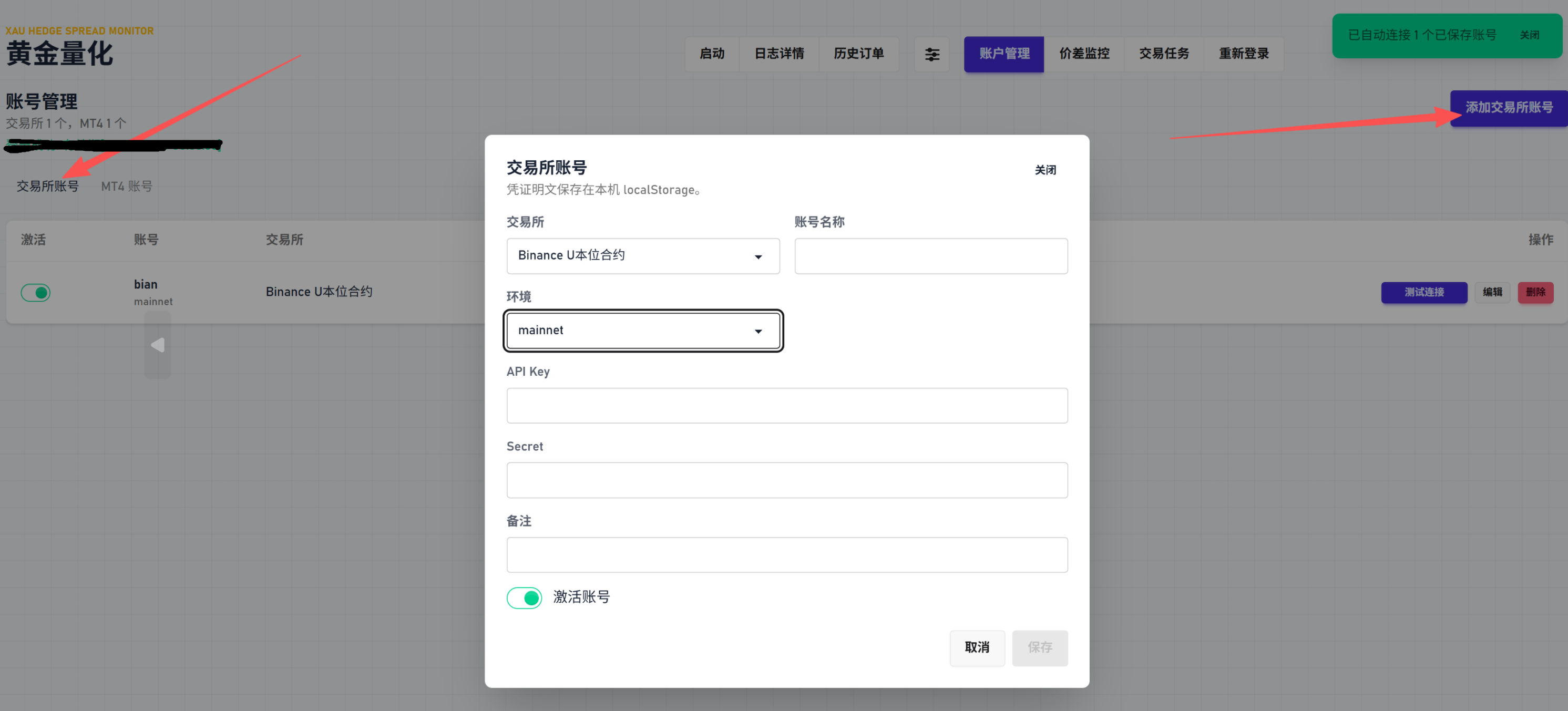1568x711 pixels.
Task: Toggle the 激活账号 switch in dialog
Action: 524,597
